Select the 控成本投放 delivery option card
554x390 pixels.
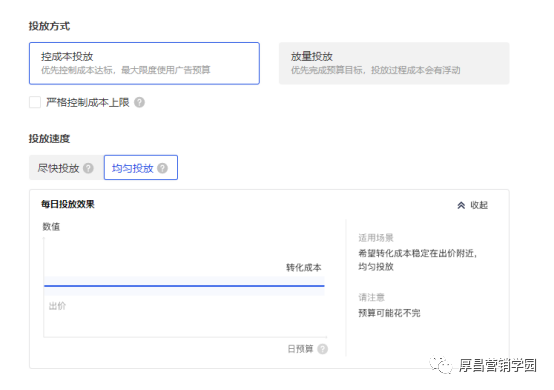(x=144, y=63)
